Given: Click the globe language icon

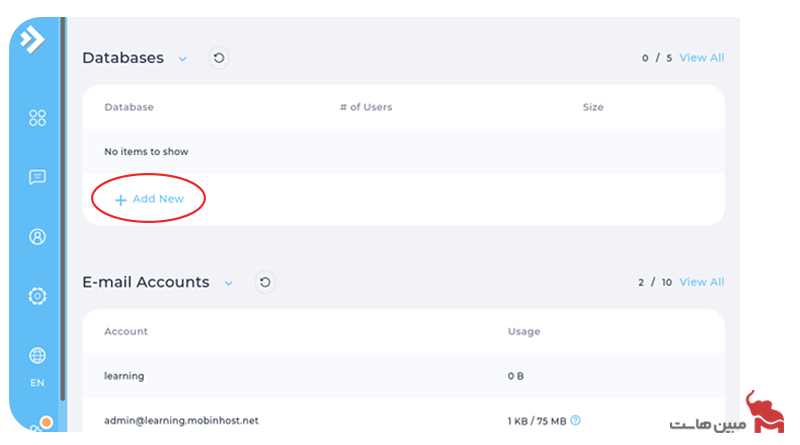Looking at the screenshot, I should click(x=38, y=355).
